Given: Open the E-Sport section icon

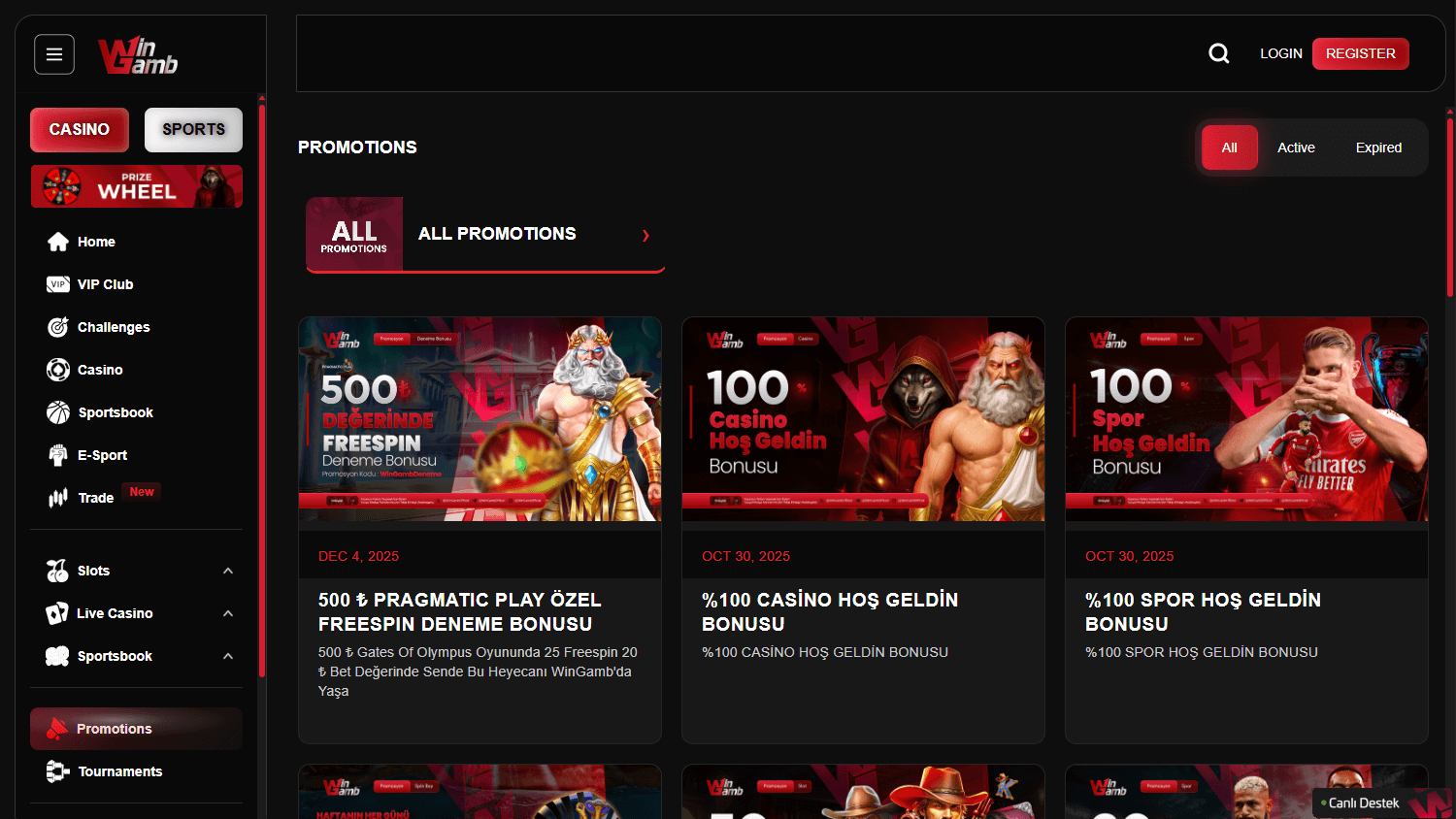Looking at the screenshot, I should (58, 455).
